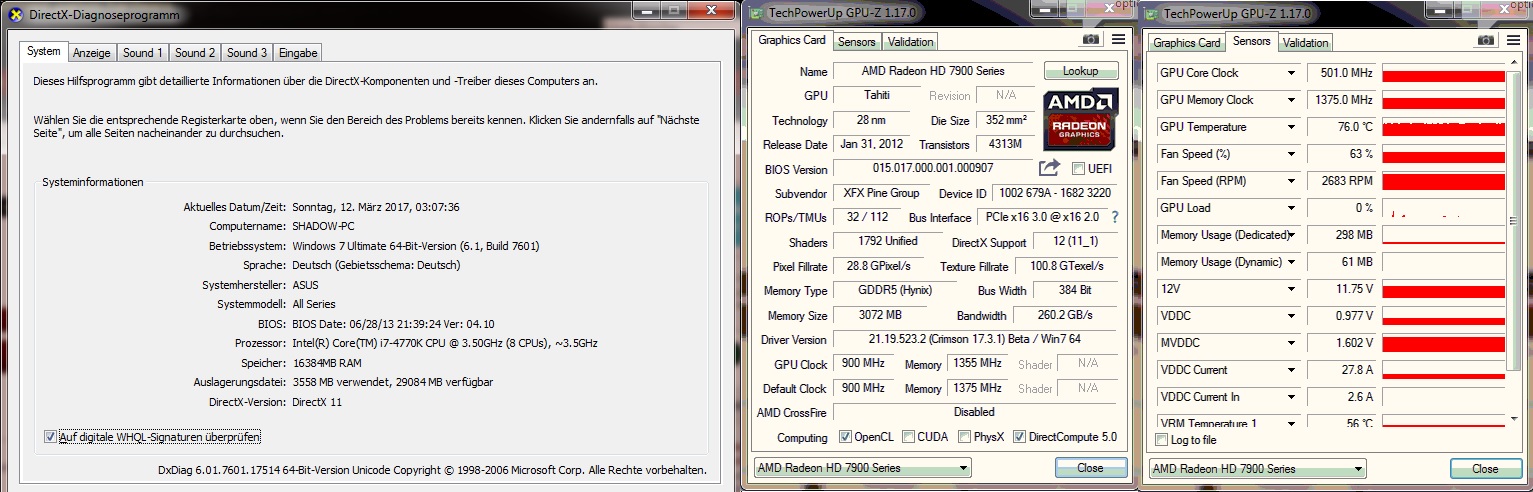Expand Fan Speed (%) sensor dropdown
The width and height of the screenshot is (1533, 492).
pyautogui.click(x=1291, y=154)
